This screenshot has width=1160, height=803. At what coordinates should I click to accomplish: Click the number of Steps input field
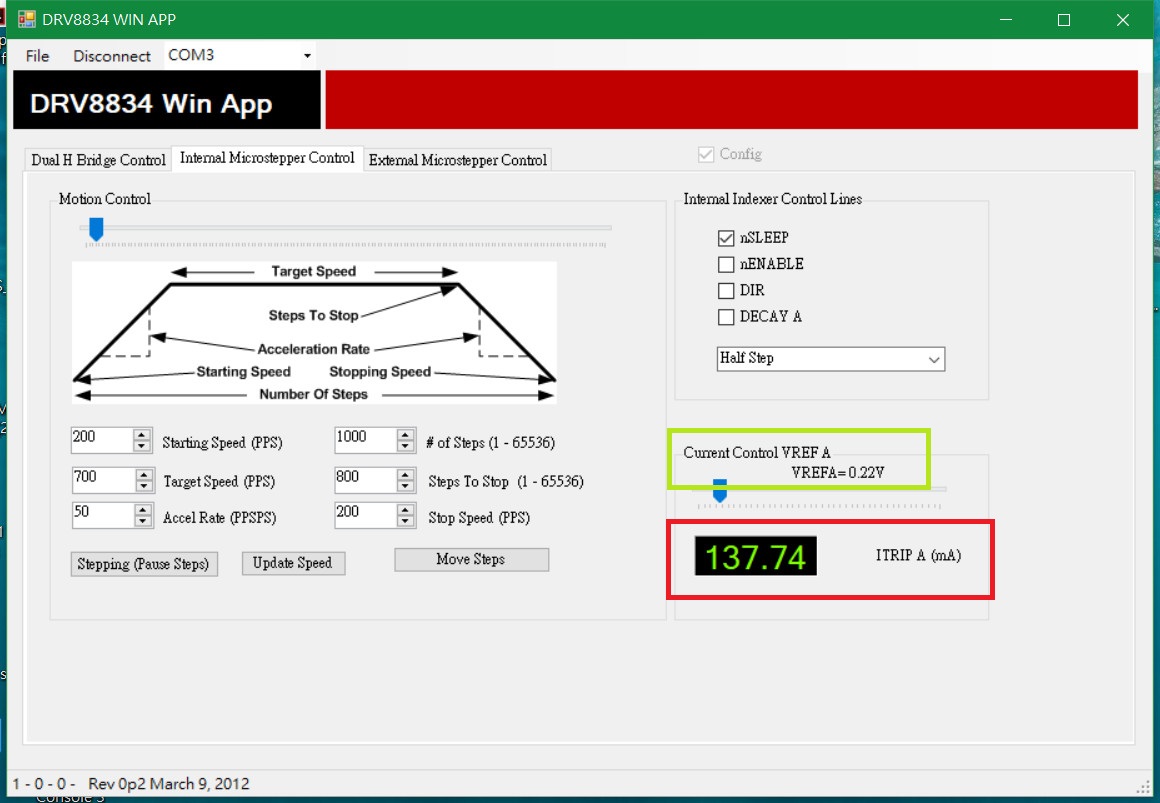365,440
